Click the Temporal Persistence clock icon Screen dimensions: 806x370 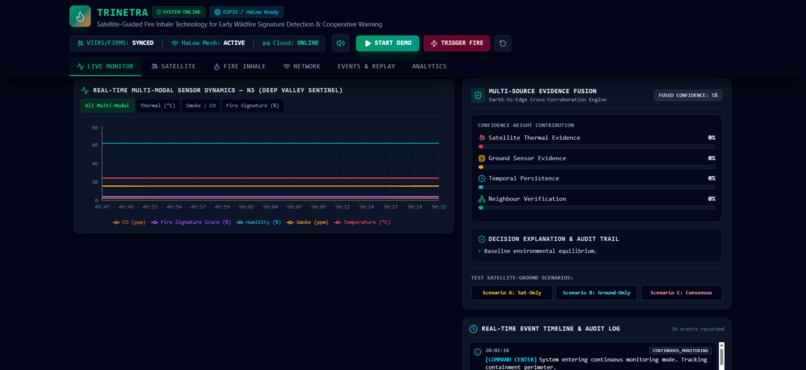pos(482,178)
